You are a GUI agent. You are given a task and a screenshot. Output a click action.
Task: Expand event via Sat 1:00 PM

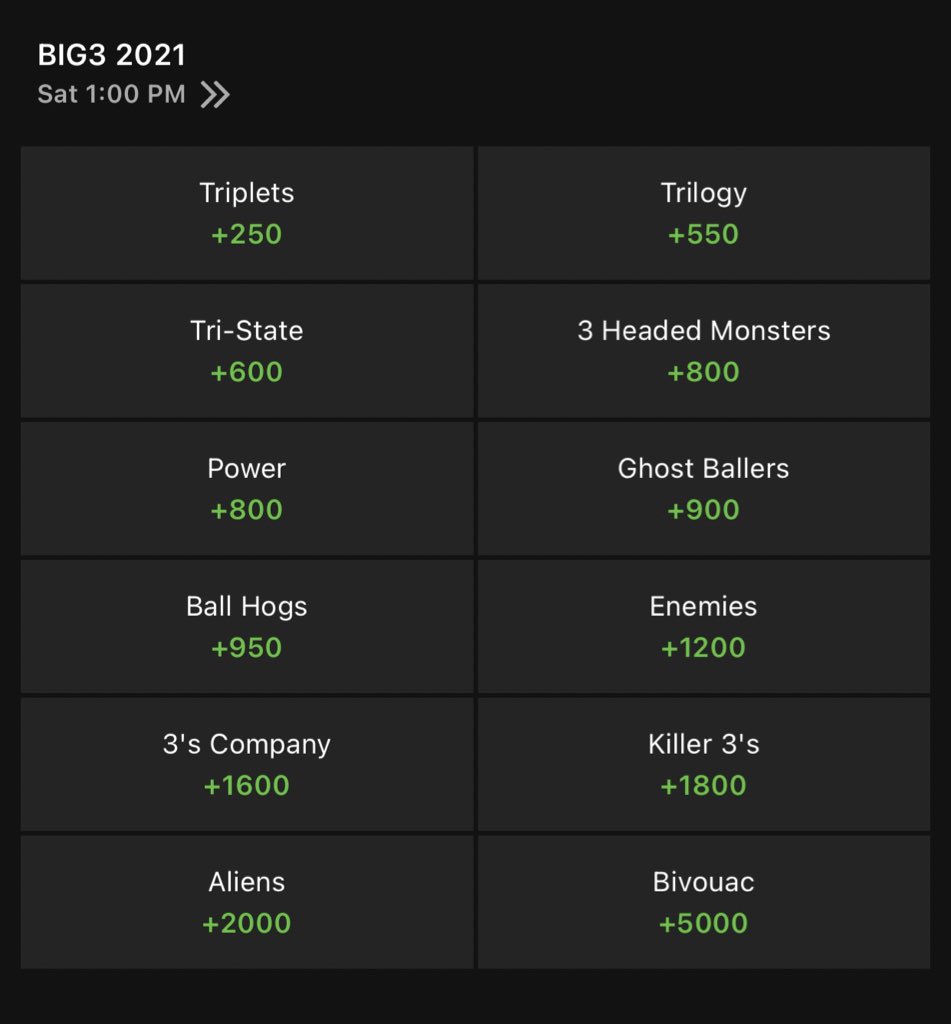(x=112, y=94)
